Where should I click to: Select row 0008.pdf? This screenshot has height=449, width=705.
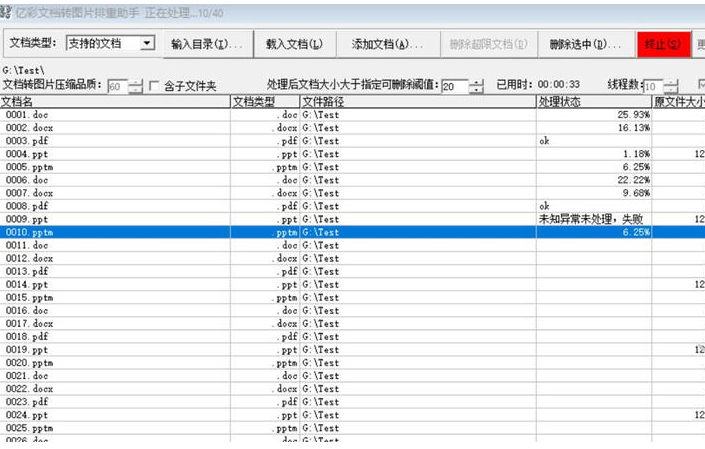[x=352, y=206]
